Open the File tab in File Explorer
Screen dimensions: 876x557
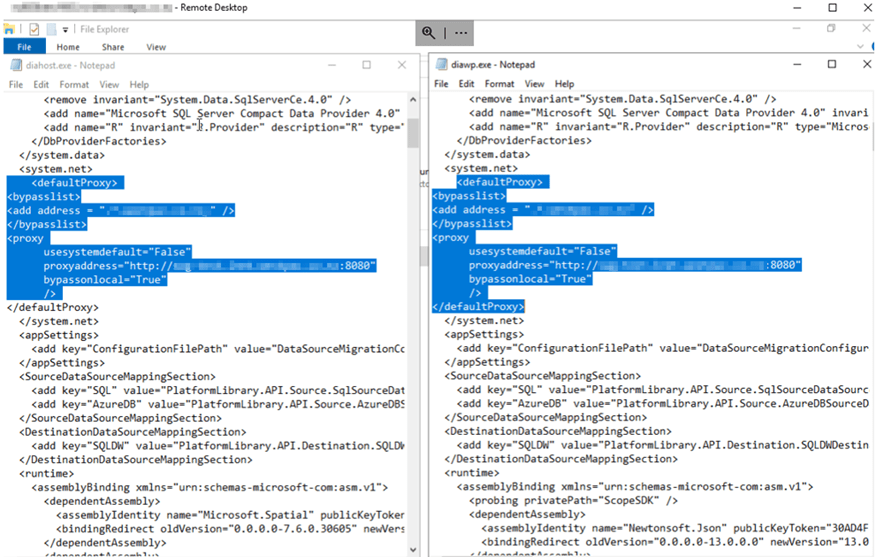(24, 47)
